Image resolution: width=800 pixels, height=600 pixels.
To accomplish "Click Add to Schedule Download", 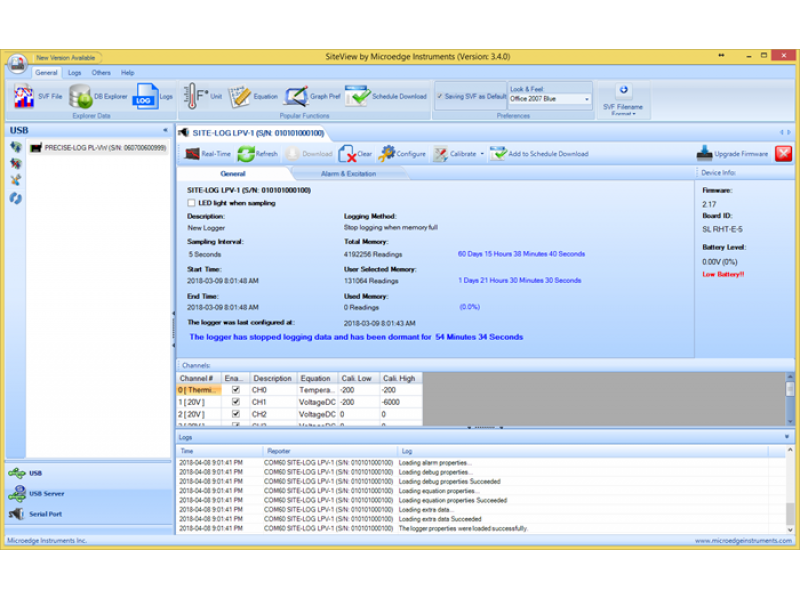I will pyautogui.click(x=539, y=154).
